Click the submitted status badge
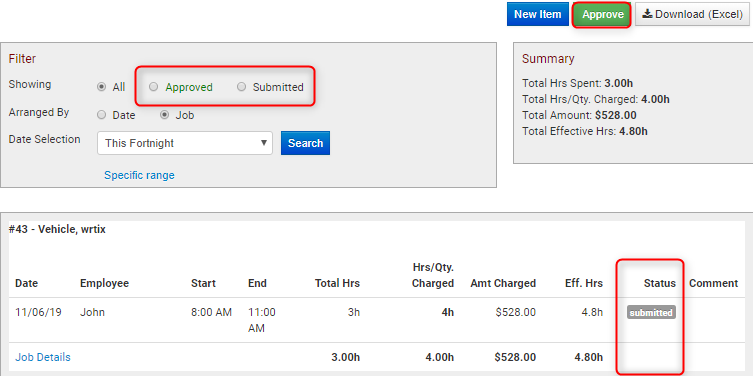753x376 pixels. point(651,313)
